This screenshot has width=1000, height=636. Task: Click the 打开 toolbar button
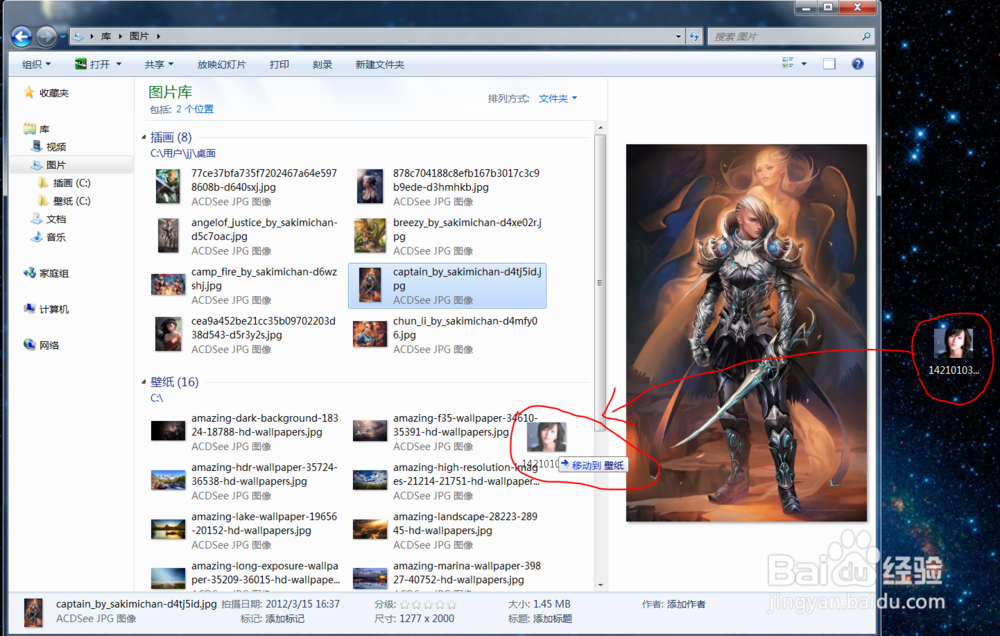coord(93,64)
